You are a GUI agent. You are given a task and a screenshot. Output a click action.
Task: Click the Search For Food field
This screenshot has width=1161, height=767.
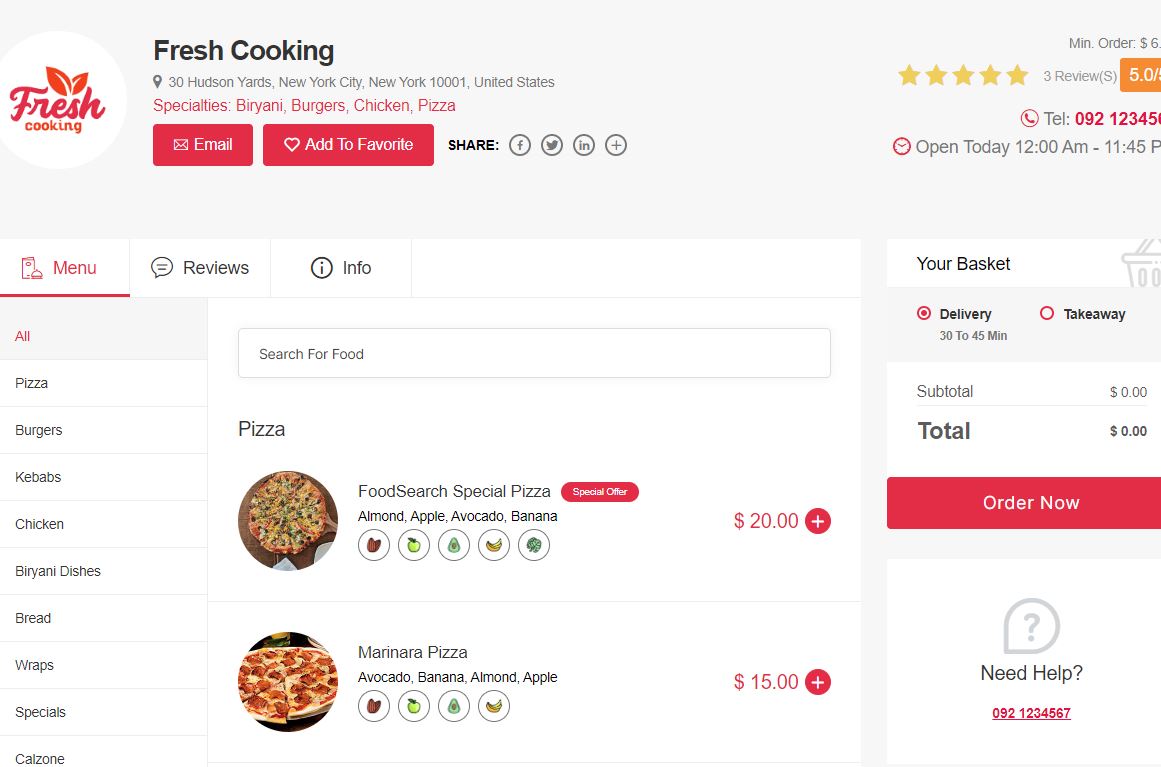pos(534,353)
